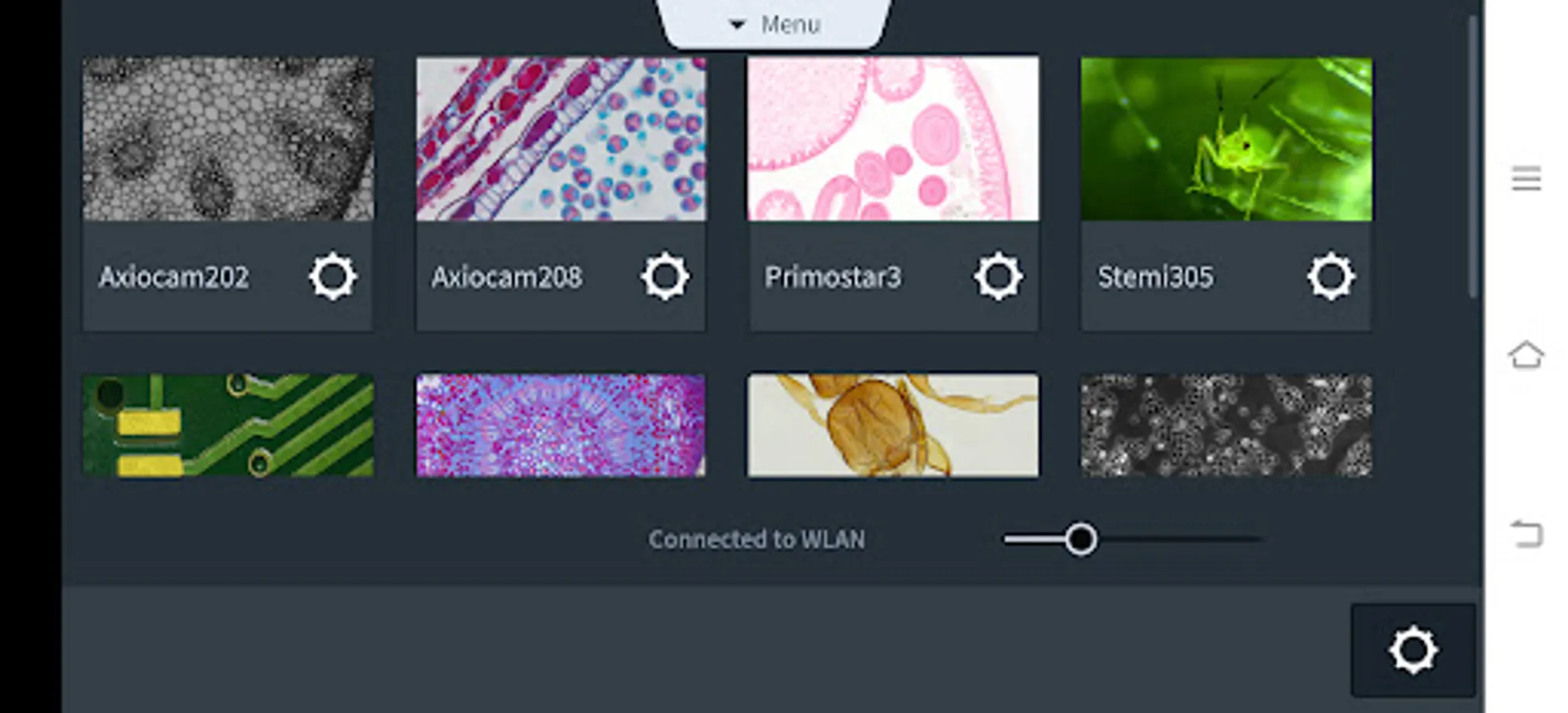
Task: Select the black-and-white cell culture thumbnail
Action: (x=1226, y=425)
